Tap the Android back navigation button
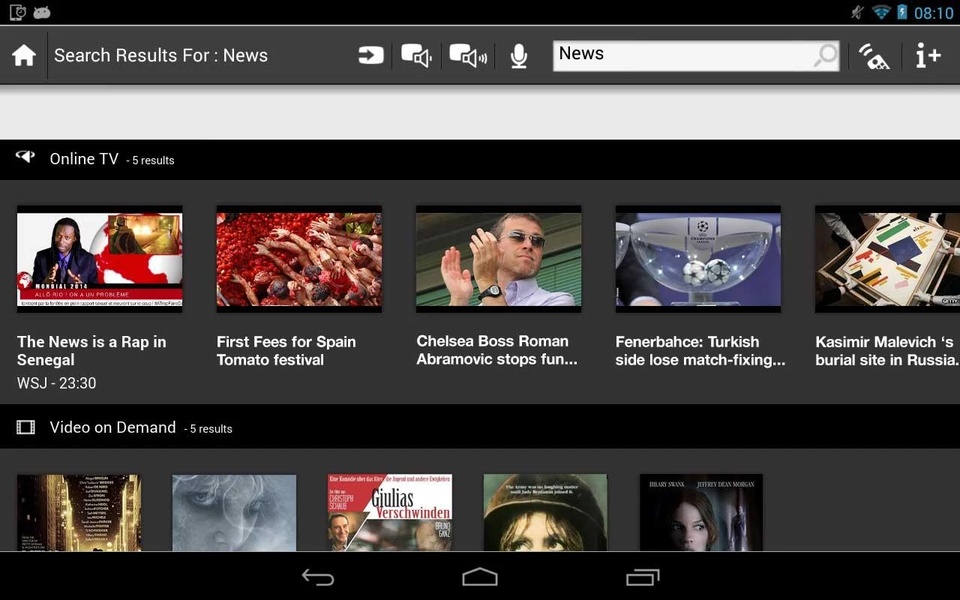 click(318, 577)
